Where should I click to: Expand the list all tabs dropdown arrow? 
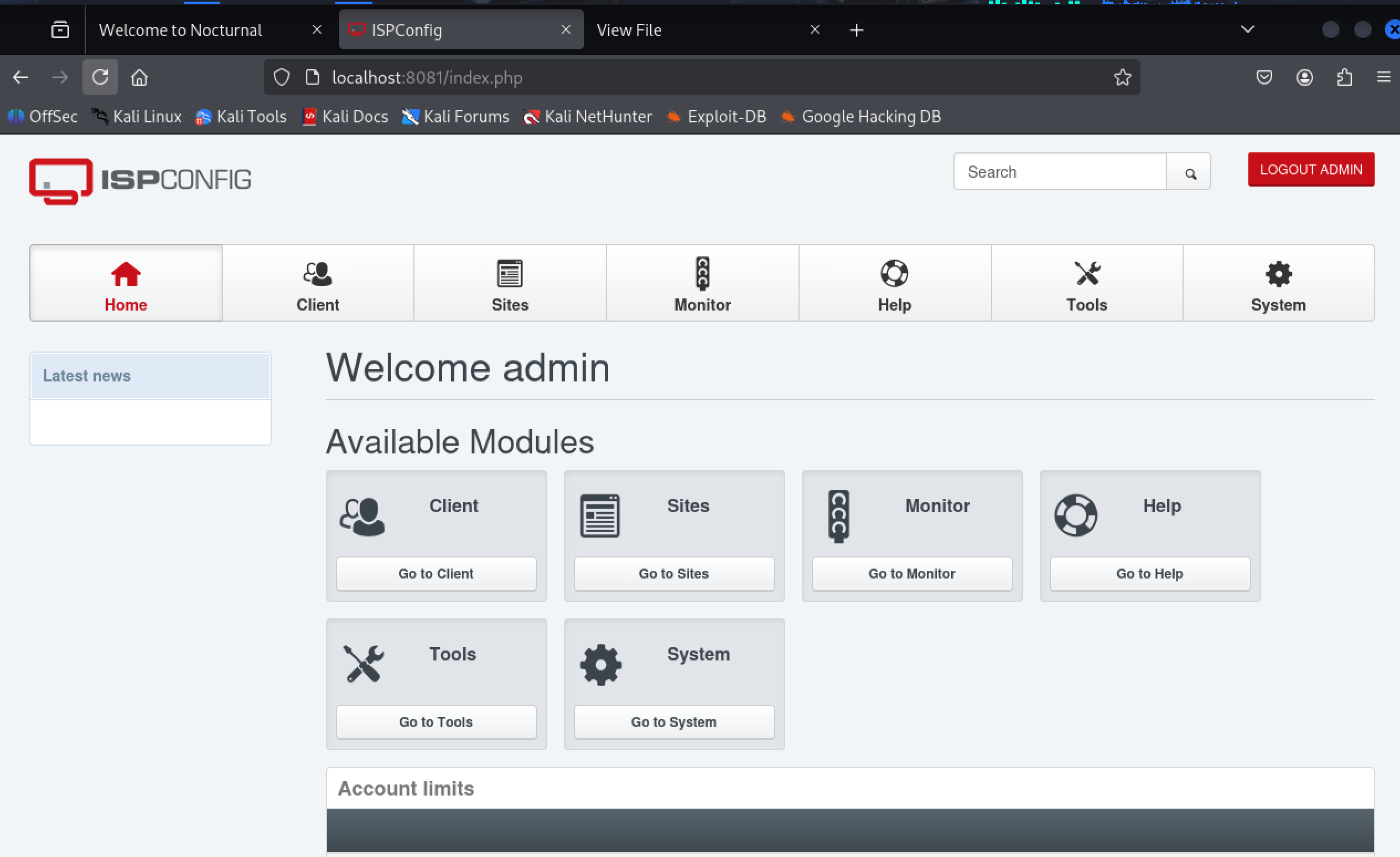tap(1247, 29)
